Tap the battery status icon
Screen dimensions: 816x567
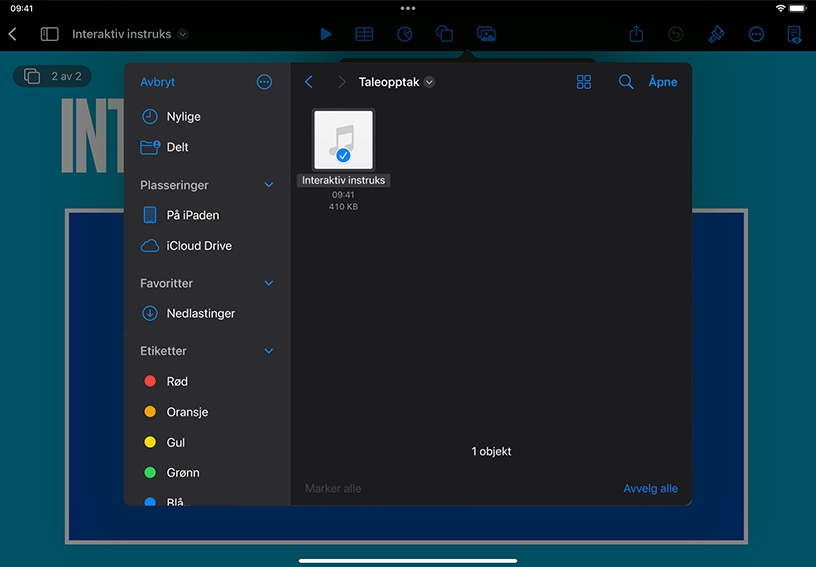(798, 8)
